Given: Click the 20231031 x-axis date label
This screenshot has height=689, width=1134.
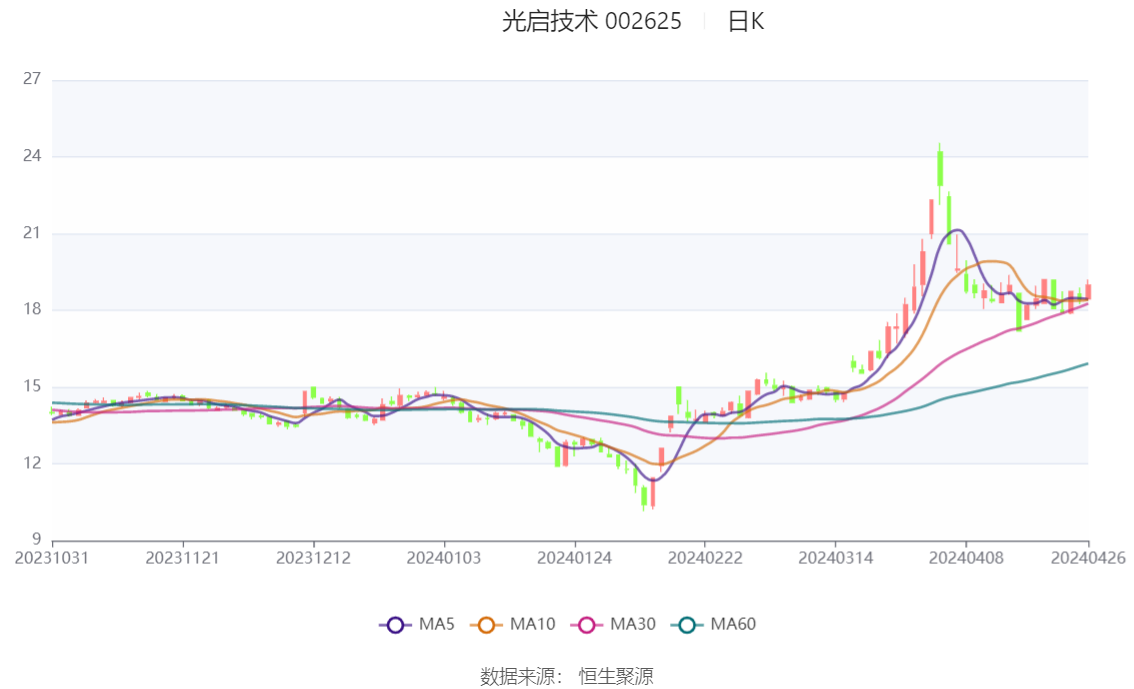Looking at the screenshot, I should point(52,558).
